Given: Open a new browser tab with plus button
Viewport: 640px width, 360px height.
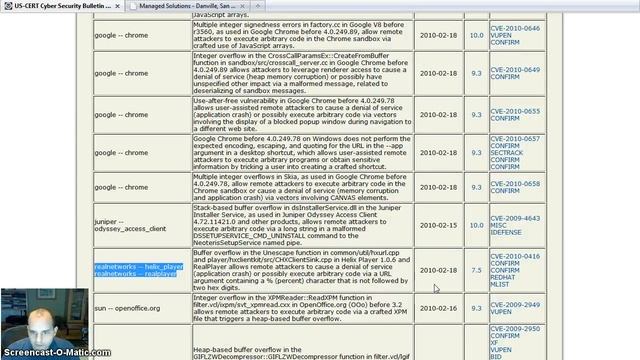Looking at the screenshot, I should 258,6.
